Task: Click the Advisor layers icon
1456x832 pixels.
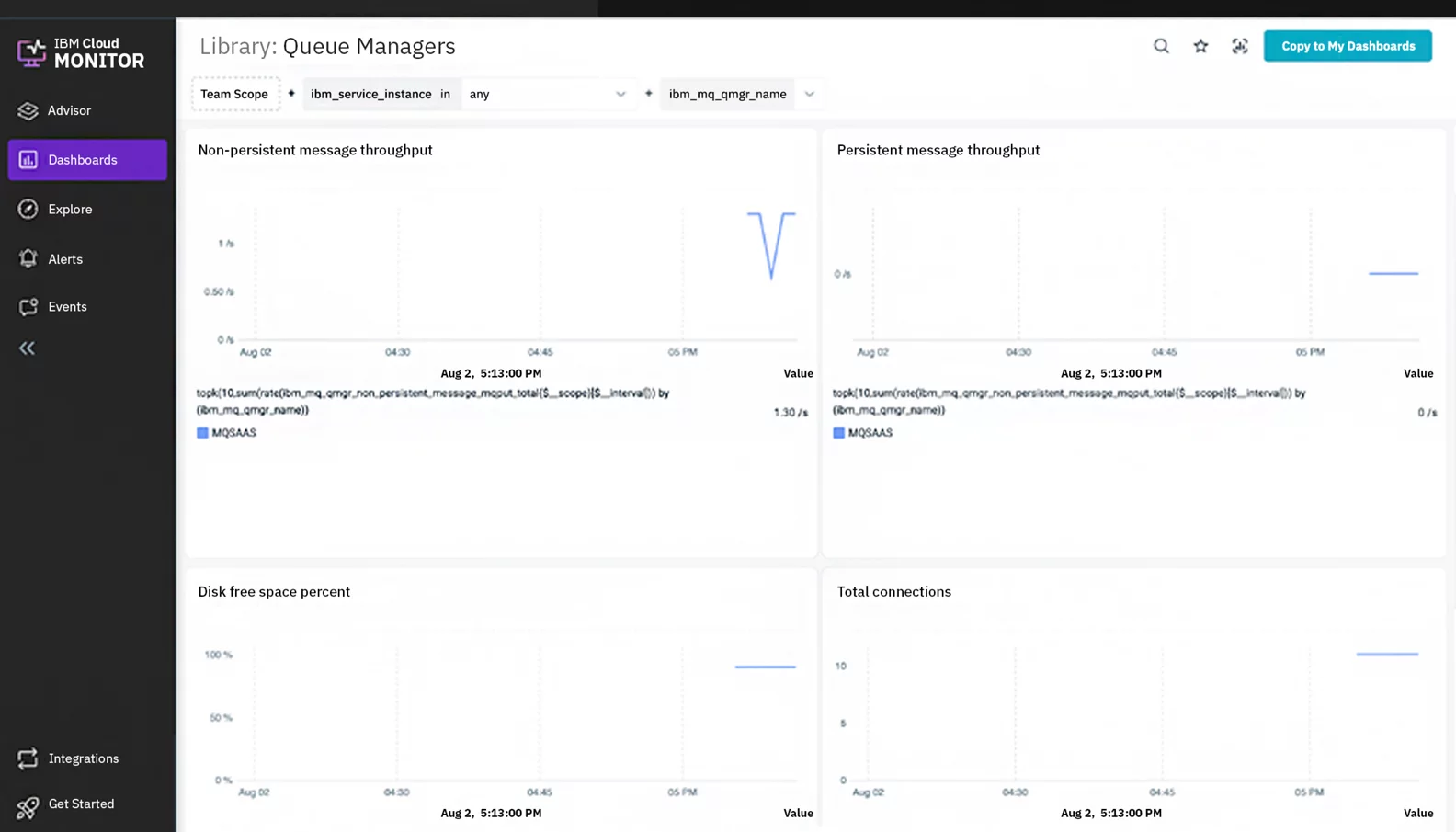Action: click(28, 110)
